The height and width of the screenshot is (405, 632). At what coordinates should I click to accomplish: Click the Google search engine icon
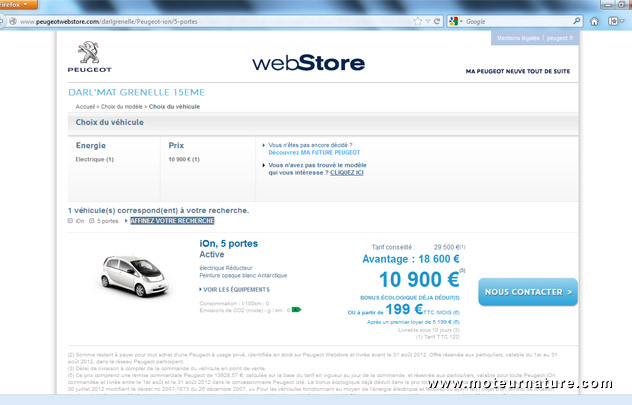pos(454,21)
